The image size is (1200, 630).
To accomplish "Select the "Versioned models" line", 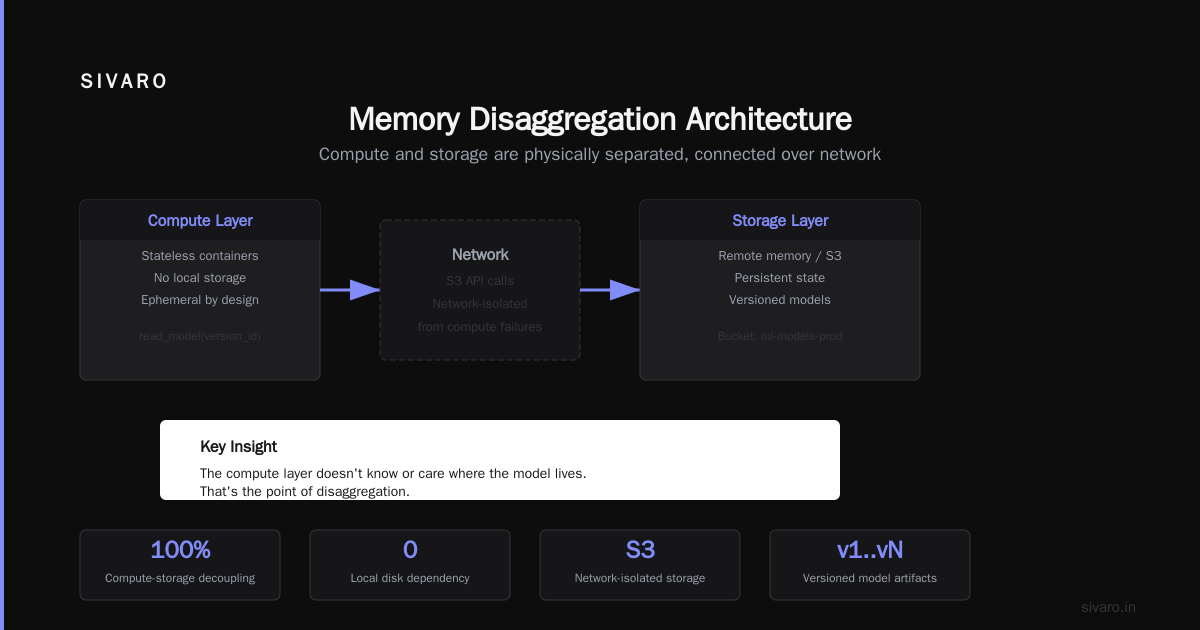I will [x=780, y=300].
